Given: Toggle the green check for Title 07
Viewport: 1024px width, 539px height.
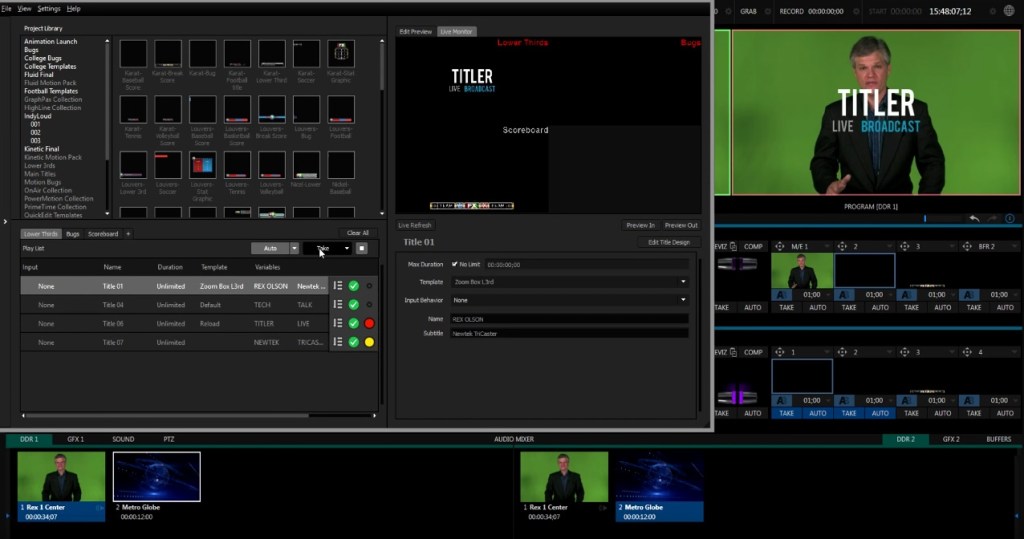Looking at the screenshot, I should pos(353,342).
